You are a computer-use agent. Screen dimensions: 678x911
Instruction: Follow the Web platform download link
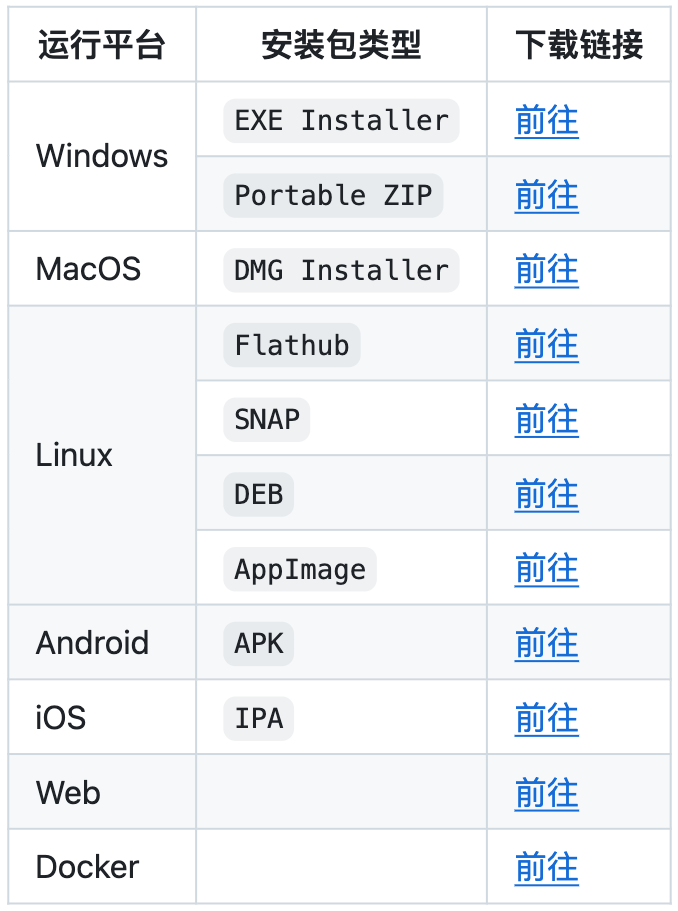[546, 793]
